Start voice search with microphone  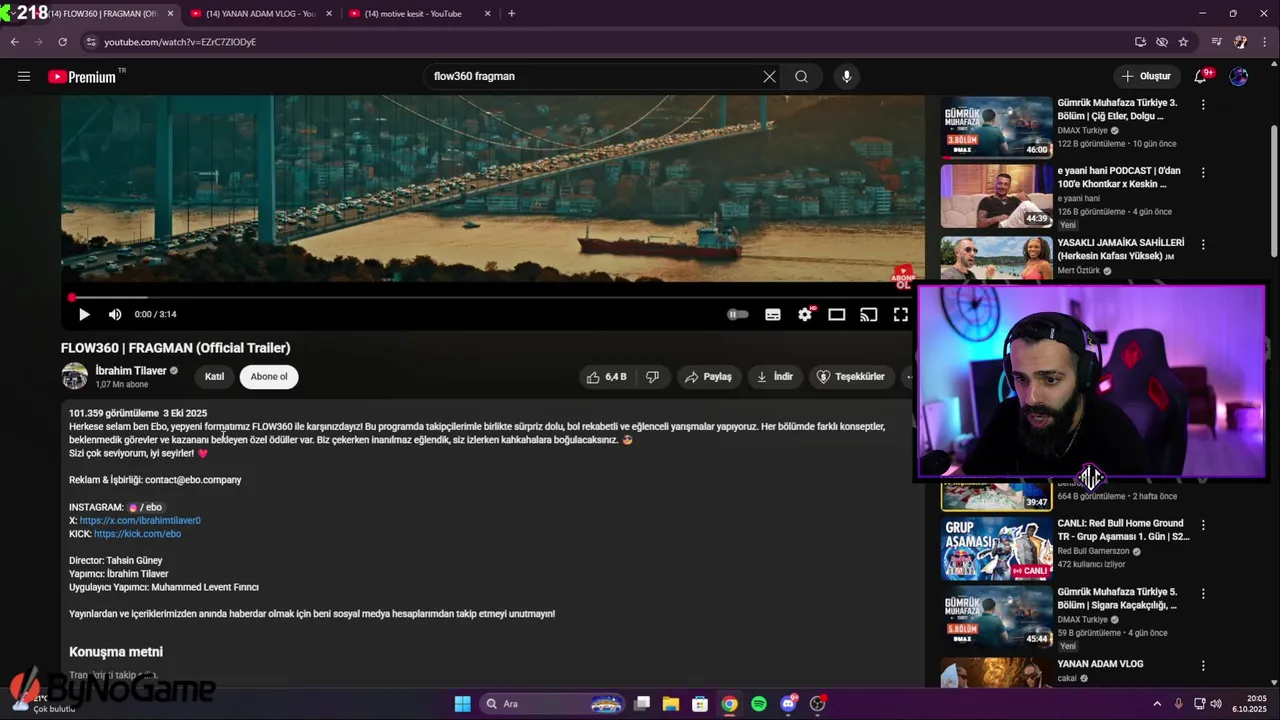[x=846, y=76]
